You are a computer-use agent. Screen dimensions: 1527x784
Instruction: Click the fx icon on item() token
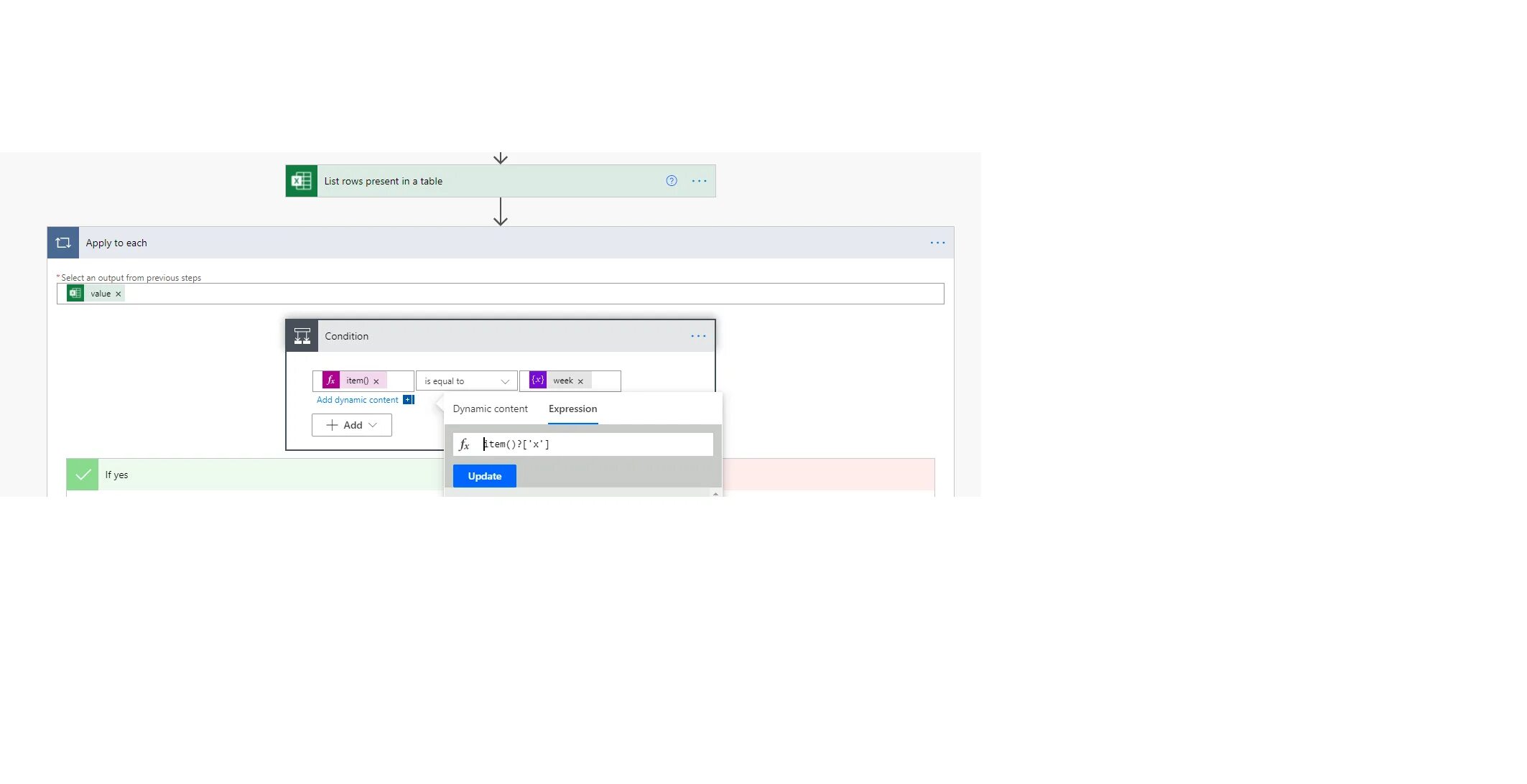tap(330, 381)
